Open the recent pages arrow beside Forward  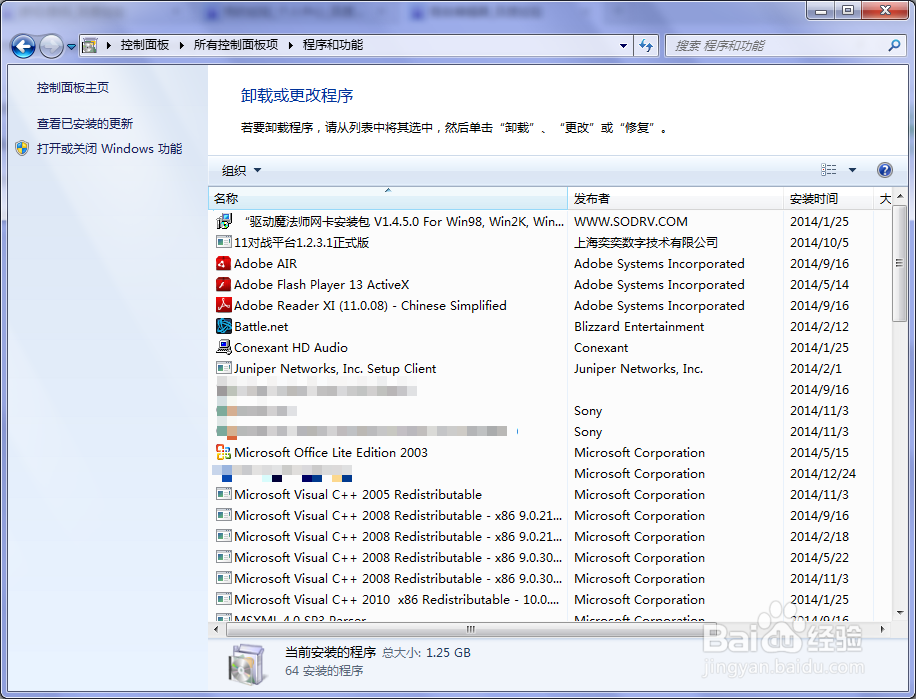pos(71,47)
